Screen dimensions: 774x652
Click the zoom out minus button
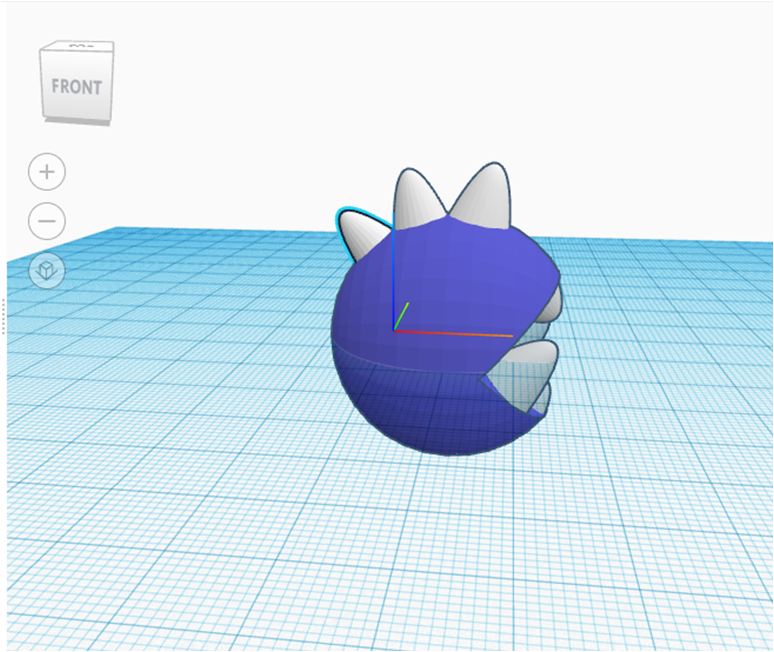pos(47,221)
